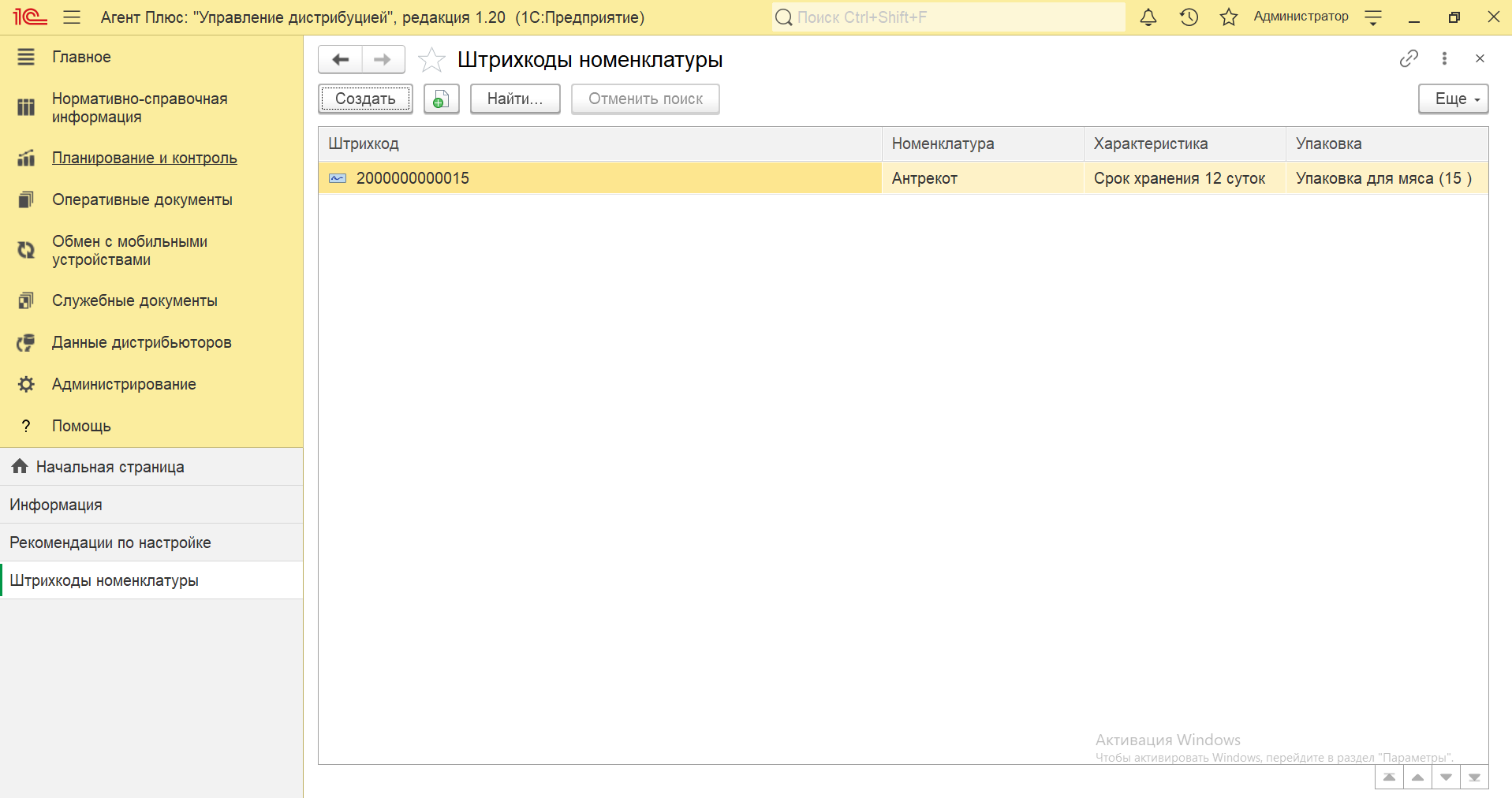1512x798 pixels.
Task: Open the service settings menu near Администратор
Action: [x=1373, y=17]
